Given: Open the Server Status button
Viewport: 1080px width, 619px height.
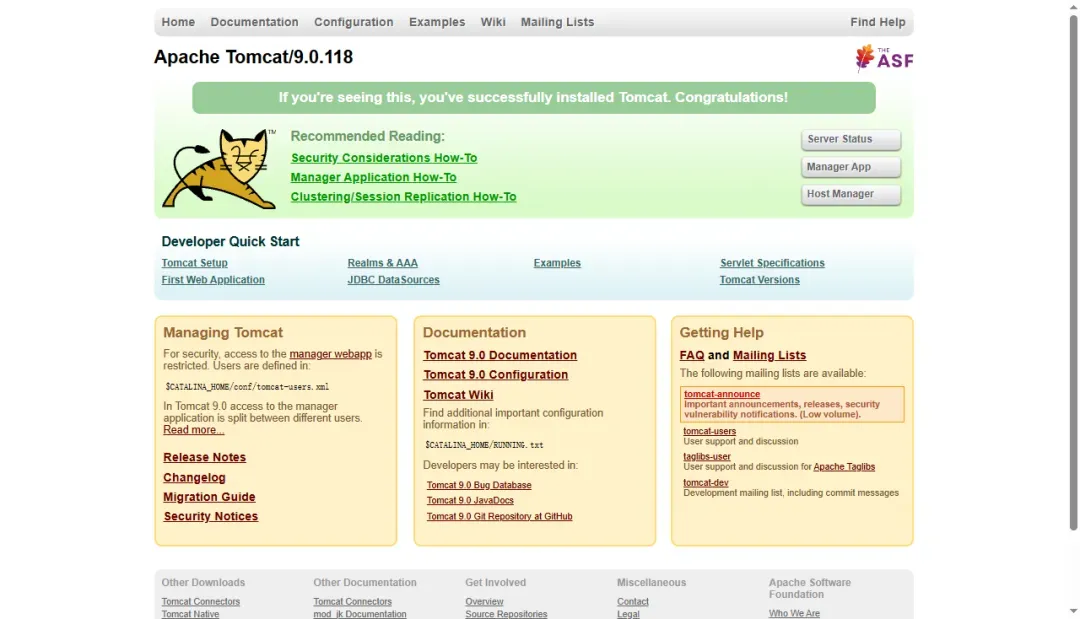Looking at the screenshot, I should point(851,139).
